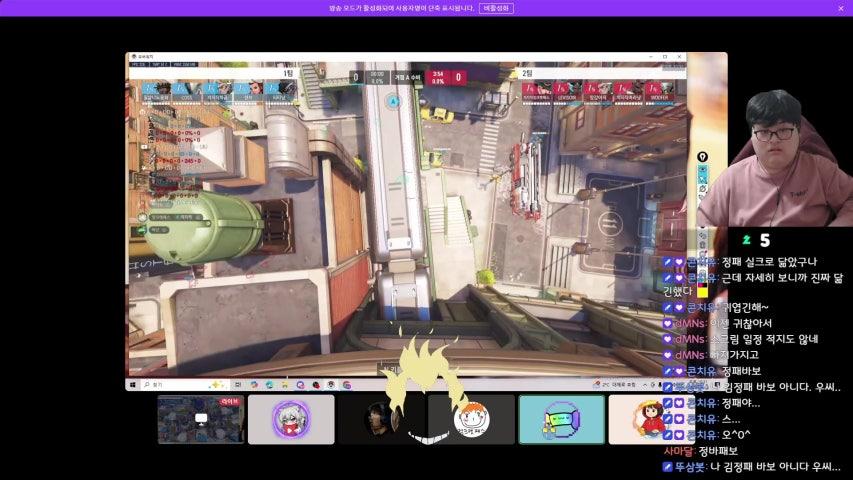Open the Windows Start menu

(x=132, y=384)
